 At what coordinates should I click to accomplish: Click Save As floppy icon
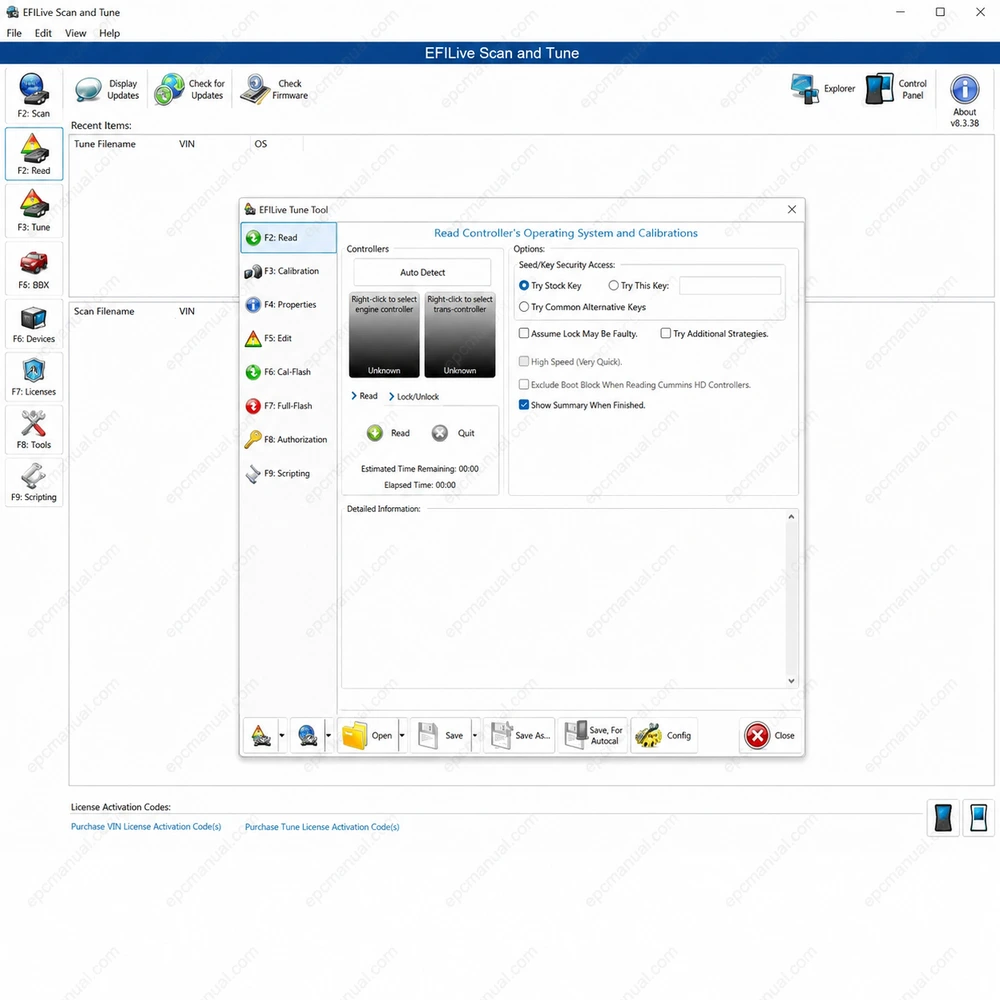pos(502,735)
